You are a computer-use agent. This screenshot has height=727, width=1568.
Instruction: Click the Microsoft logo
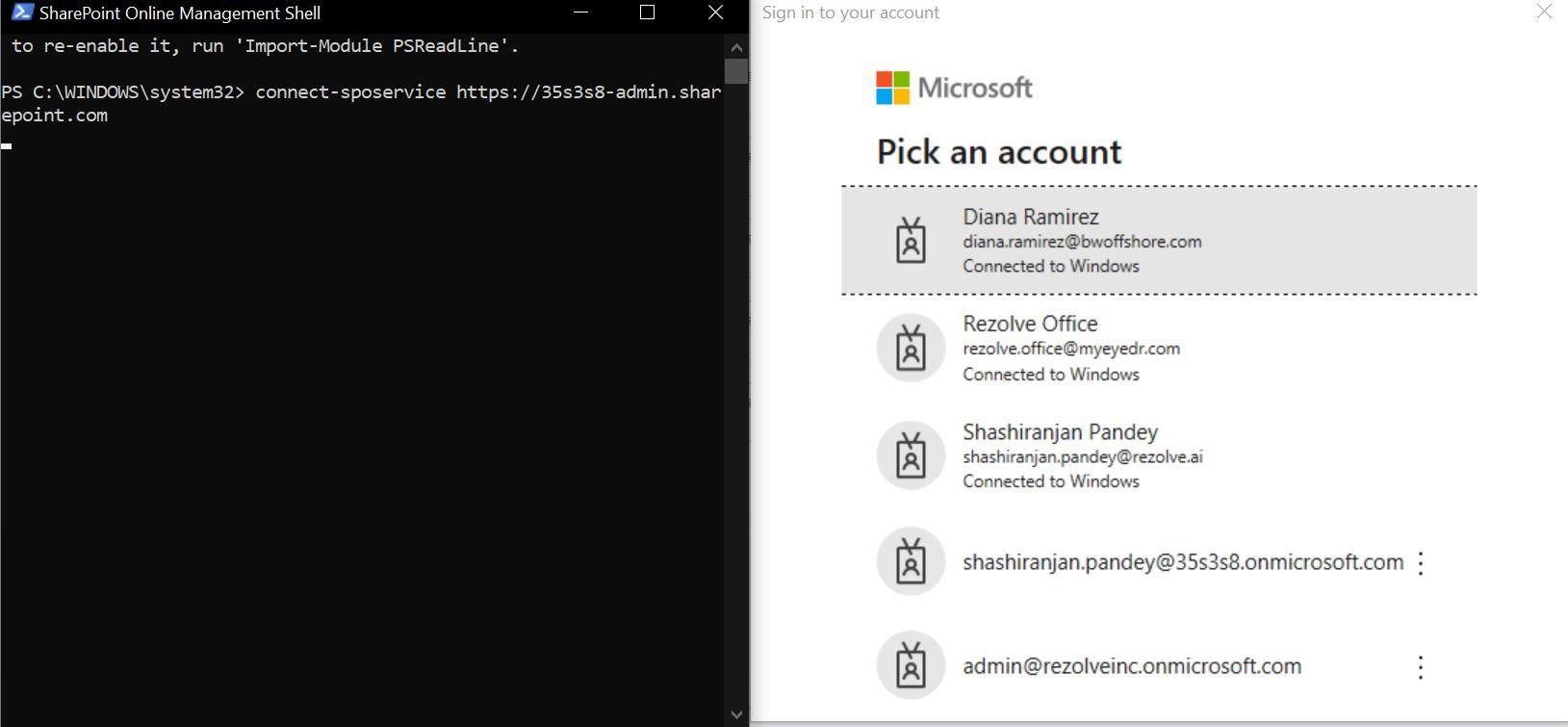tap(954, 88)
